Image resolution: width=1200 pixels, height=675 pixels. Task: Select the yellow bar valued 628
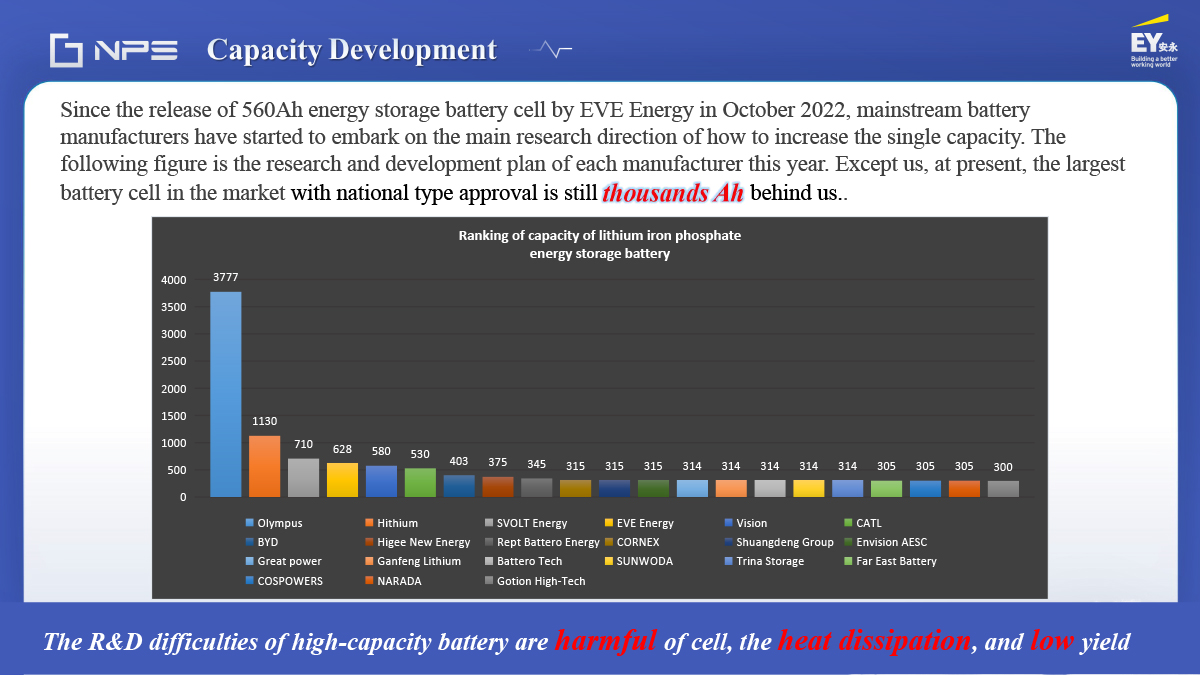[343, 480]
